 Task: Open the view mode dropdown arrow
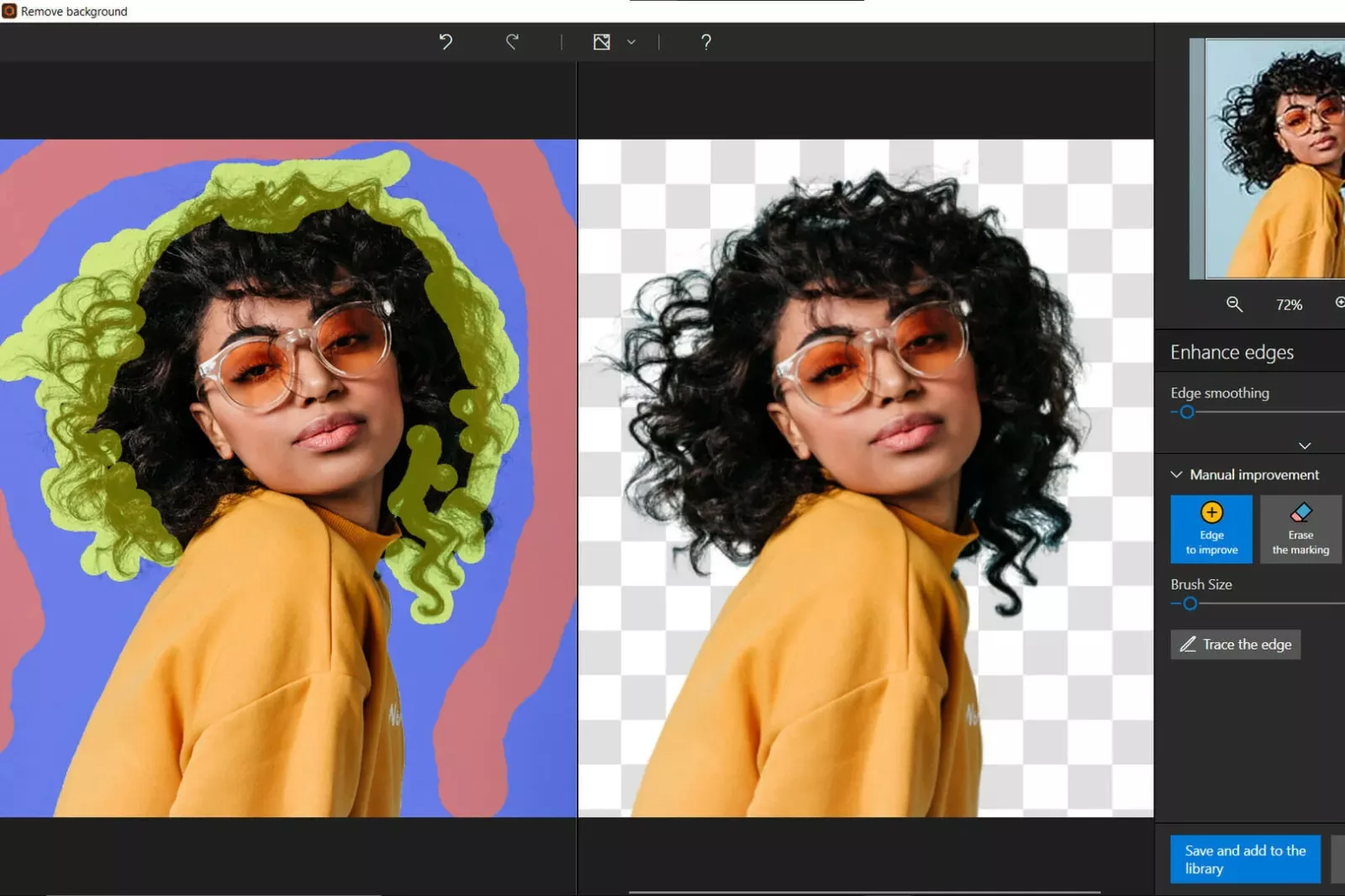coord(631,41)
